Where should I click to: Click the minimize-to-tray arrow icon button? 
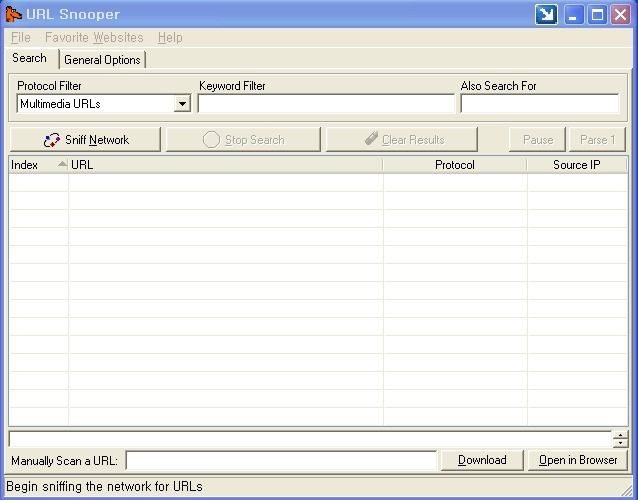tap(546, 15)
